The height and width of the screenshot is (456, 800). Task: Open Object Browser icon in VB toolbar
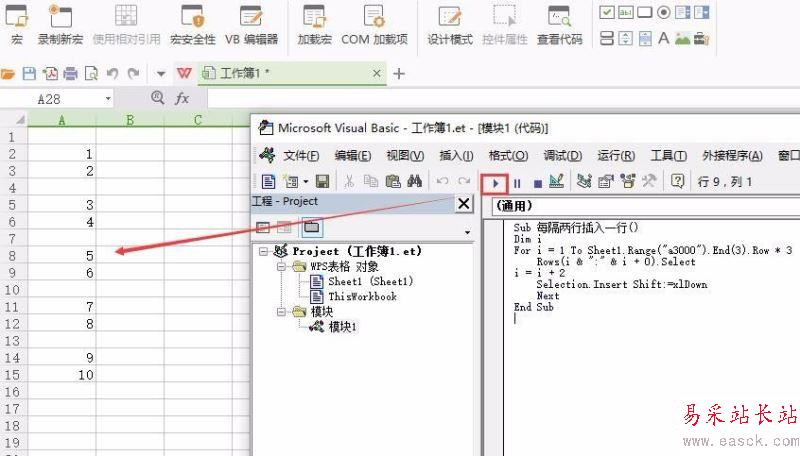(628, 181)
